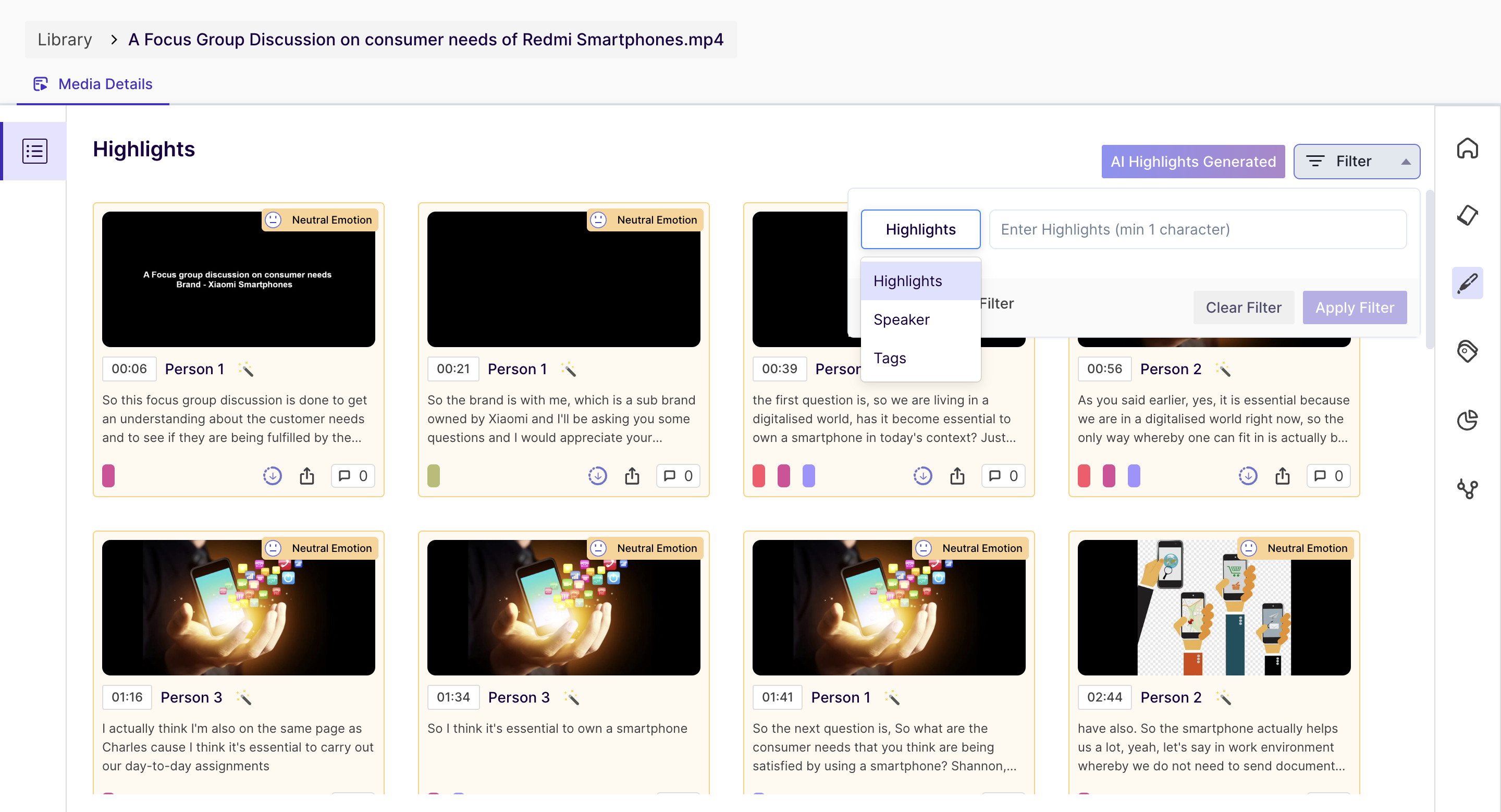Share the 00:06 highlight card

[306, 476]
